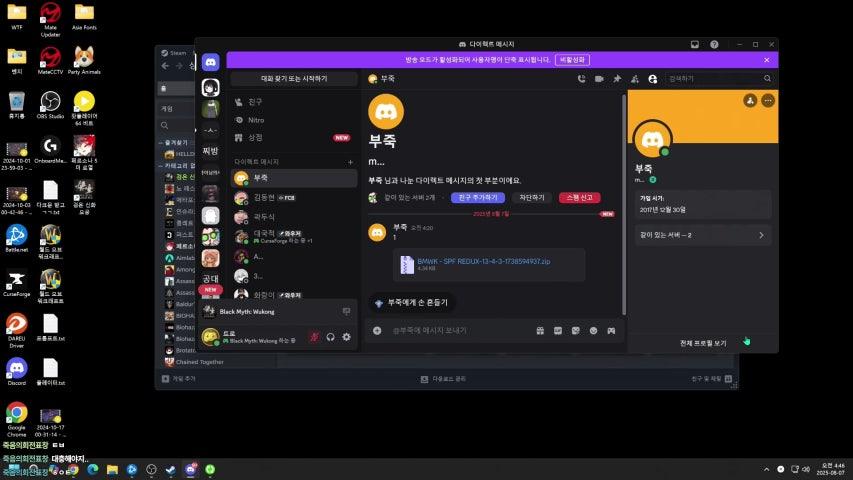Open the direct message playing CurseForge
The image size is (853, 480).
tap(294, 236)
